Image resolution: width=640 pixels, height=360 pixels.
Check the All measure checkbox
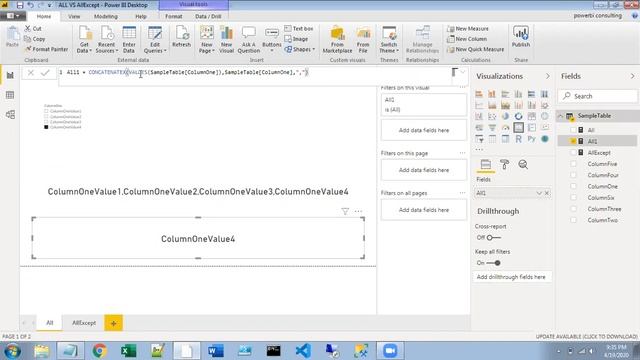[x=573, y=130]
